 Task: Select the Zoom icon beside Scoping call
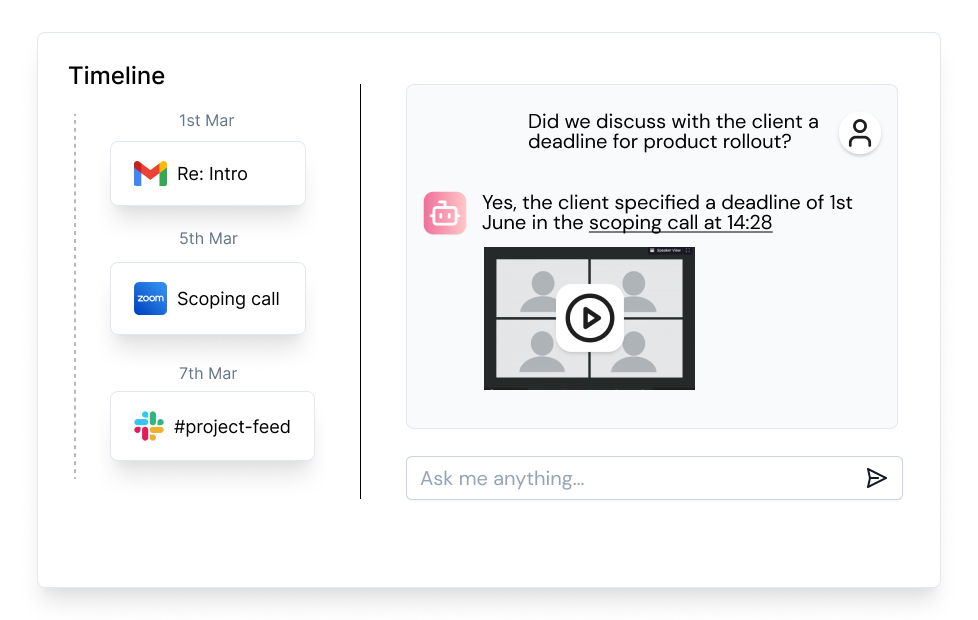tap(149, 298)
